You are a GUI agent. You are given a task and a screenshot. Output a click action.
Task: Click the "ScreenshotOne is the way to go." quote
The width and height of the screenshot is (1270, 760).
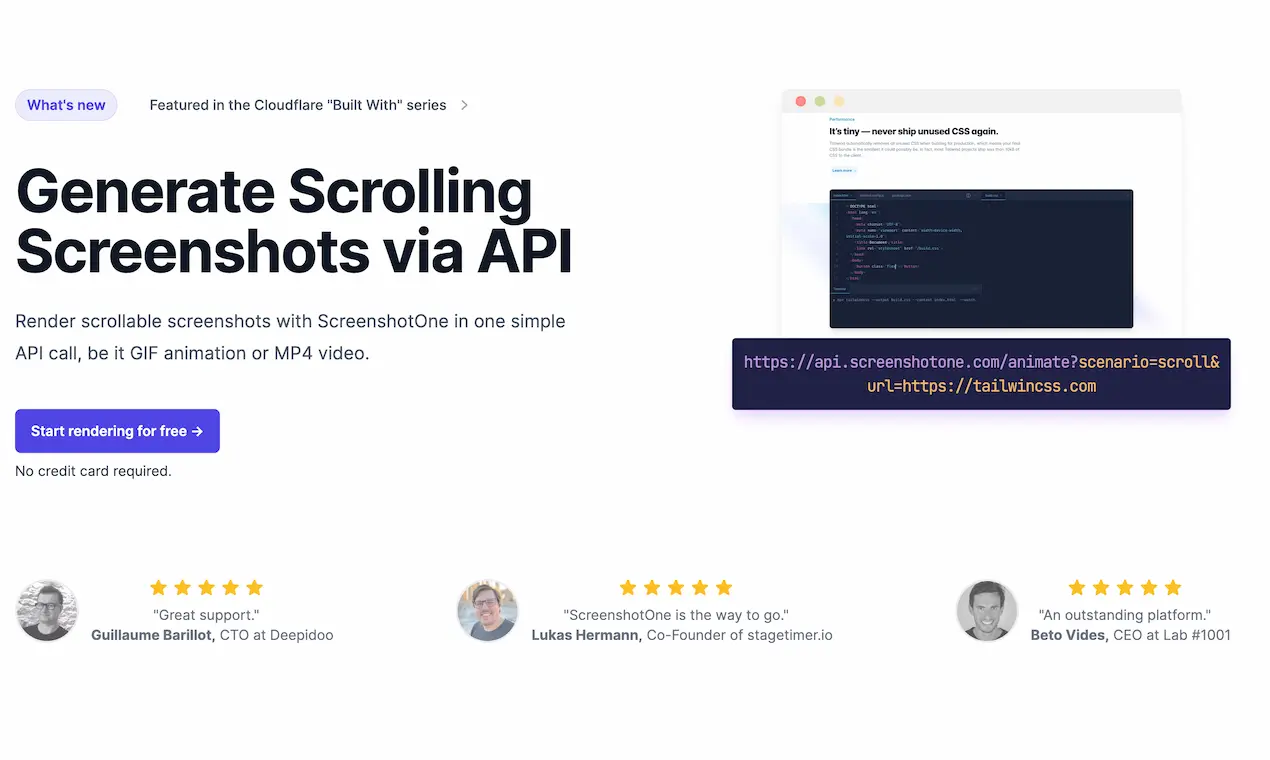click(676, 615)
